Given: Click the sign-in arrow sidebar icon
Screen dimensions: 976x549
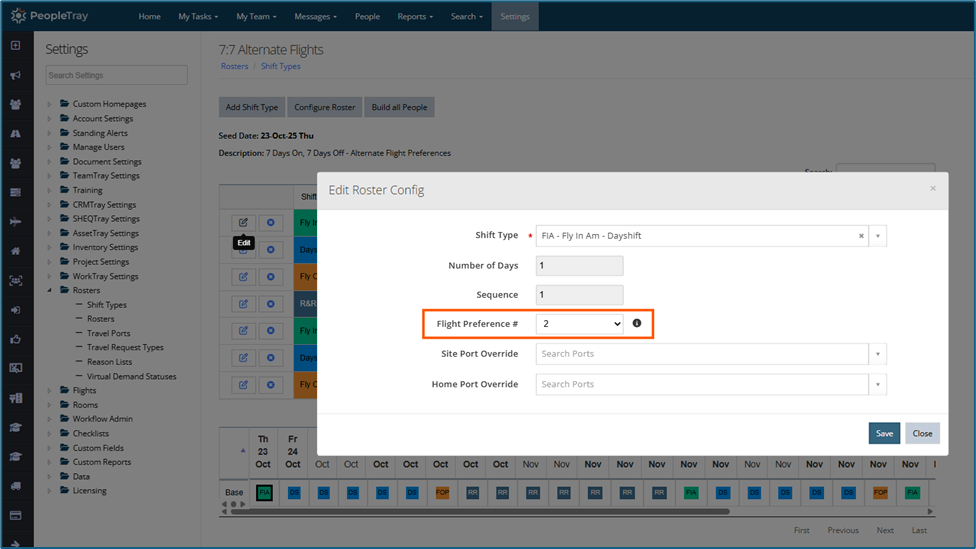Looking at the screenshot, I should pos(16,310).
